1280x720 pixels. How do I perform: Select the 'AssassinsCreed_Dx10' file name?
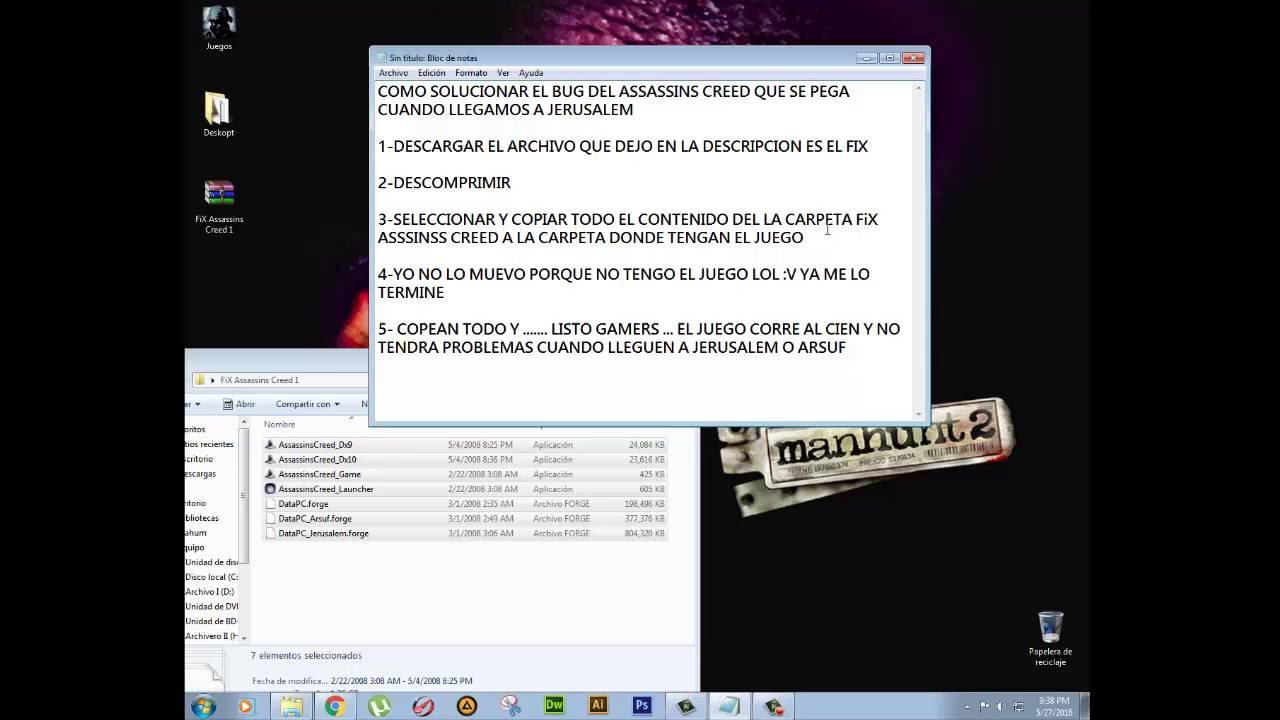point(317,460)
